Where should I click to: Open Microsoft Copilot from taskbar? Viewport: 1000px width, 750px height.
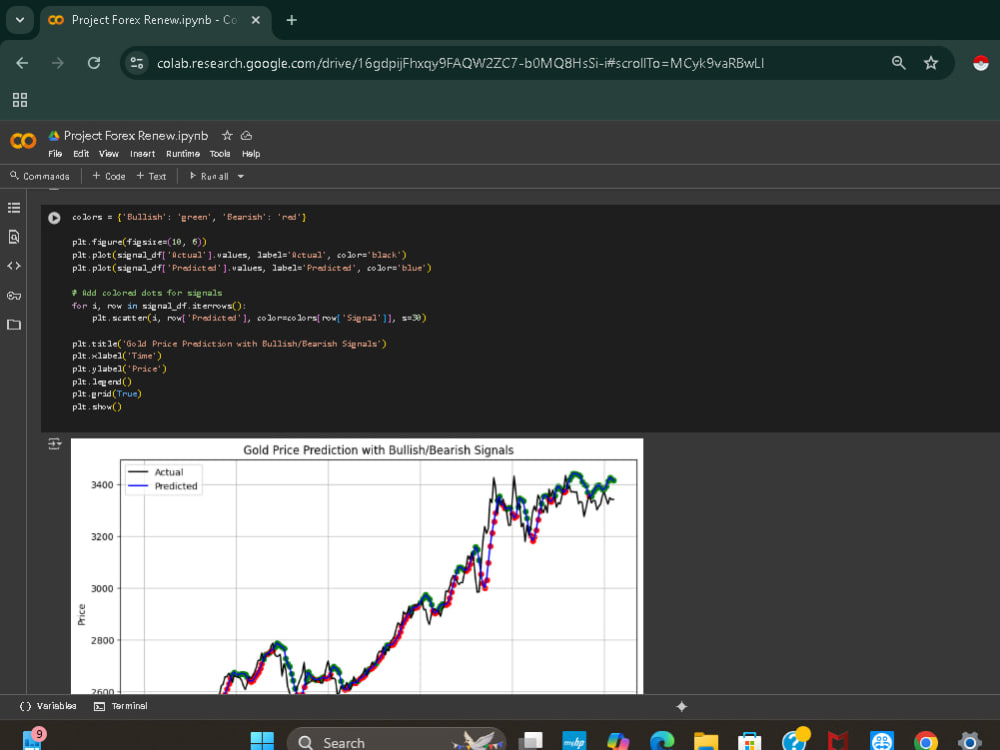[x=618, y=740]
